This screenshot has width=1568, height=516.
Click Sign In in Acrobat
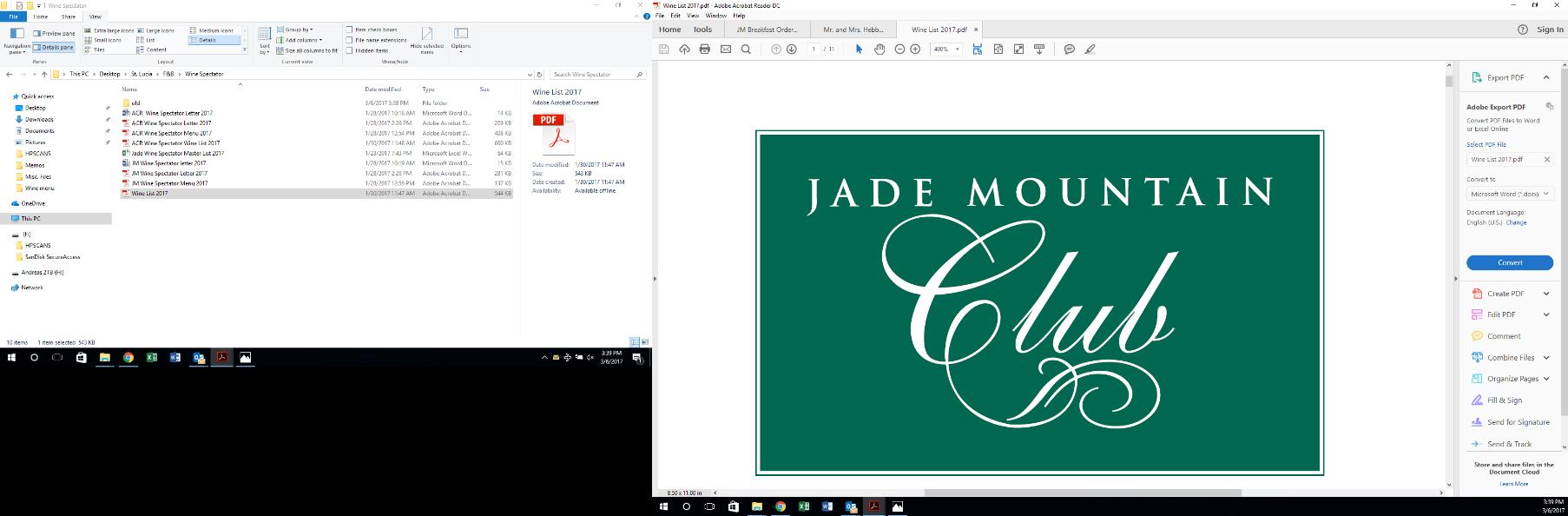coord(1550,30)
